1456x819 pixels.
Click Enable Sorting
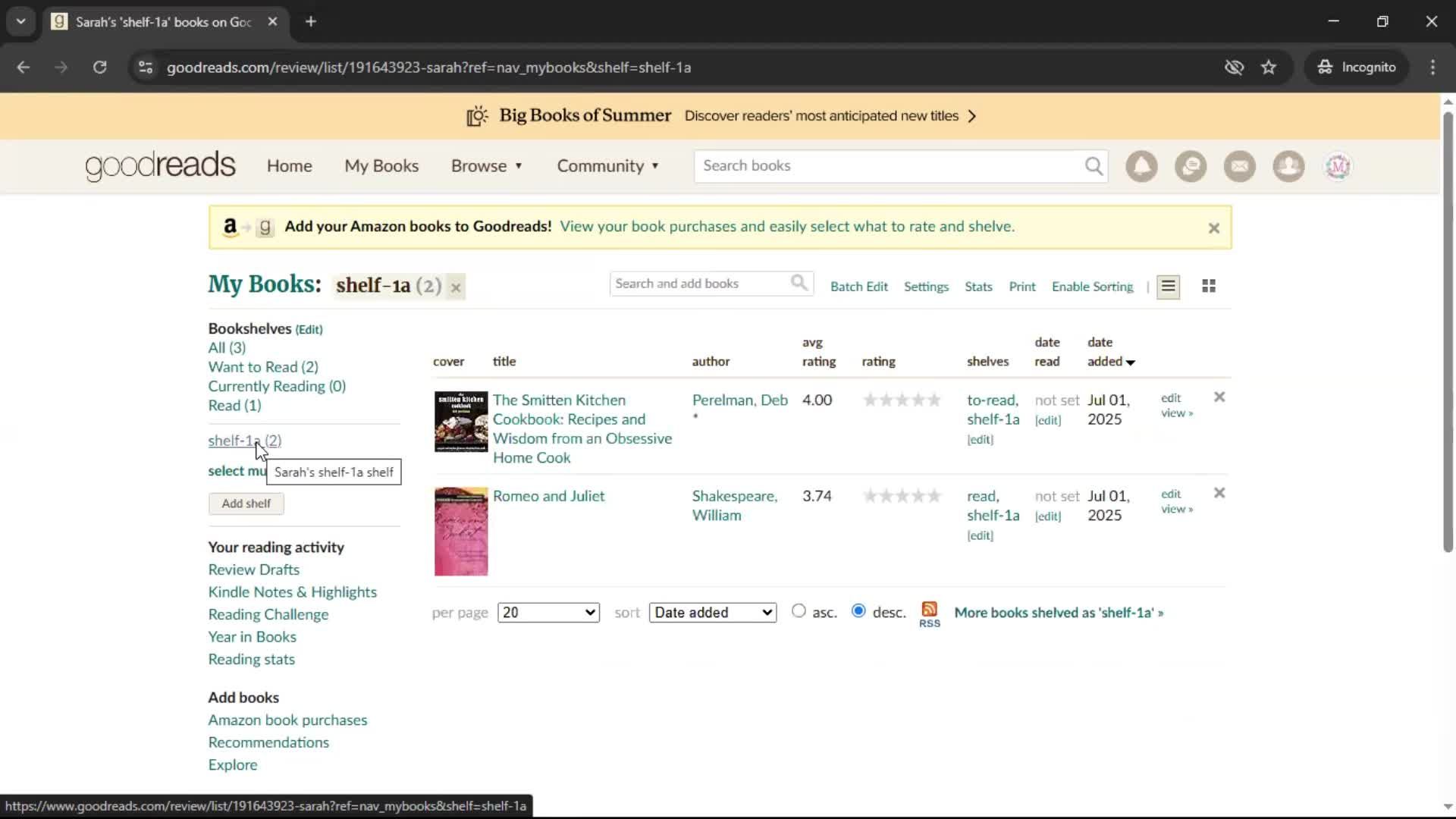1092,287
